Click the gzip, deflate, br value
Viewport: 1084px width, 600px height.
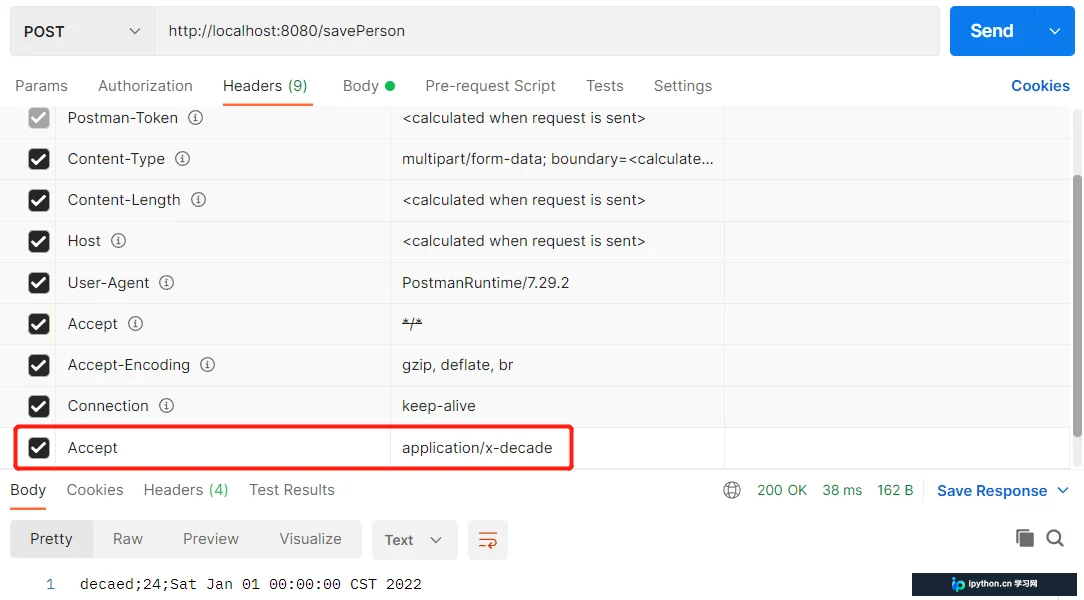[x=458, y=365]
